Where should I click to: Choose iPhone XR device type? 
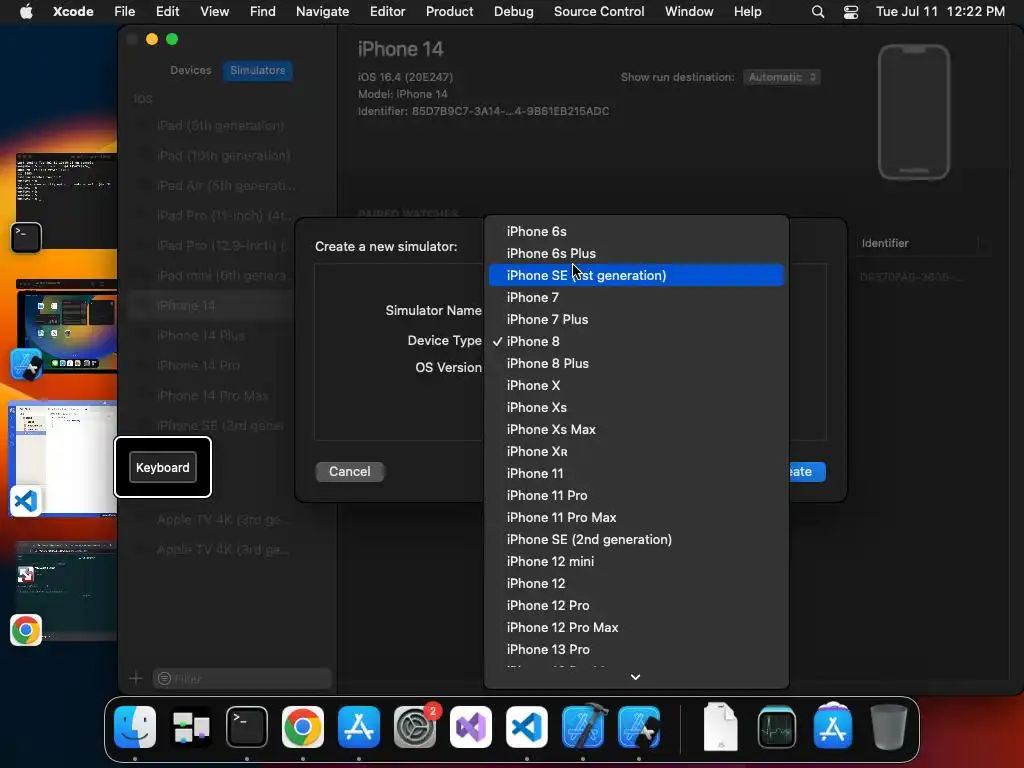point(636,452)
